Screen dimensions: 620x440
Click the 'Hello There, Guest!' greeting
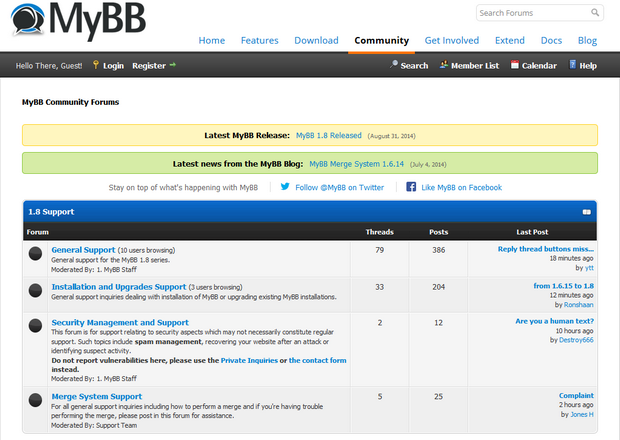click(x=49, y=66)
